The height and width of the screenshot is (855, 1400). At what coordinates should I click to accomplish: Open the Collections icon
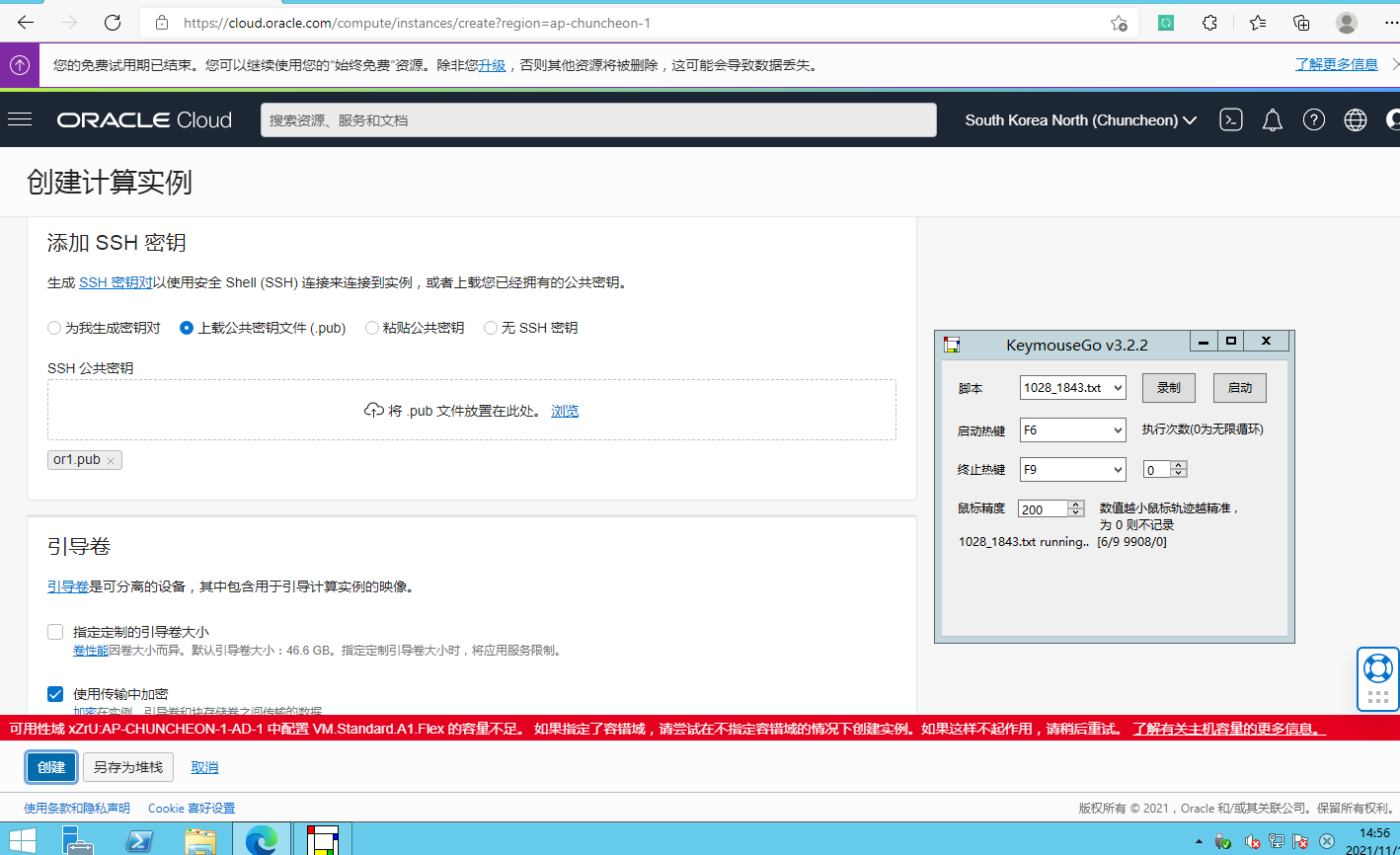click(x=1301, y=22)
